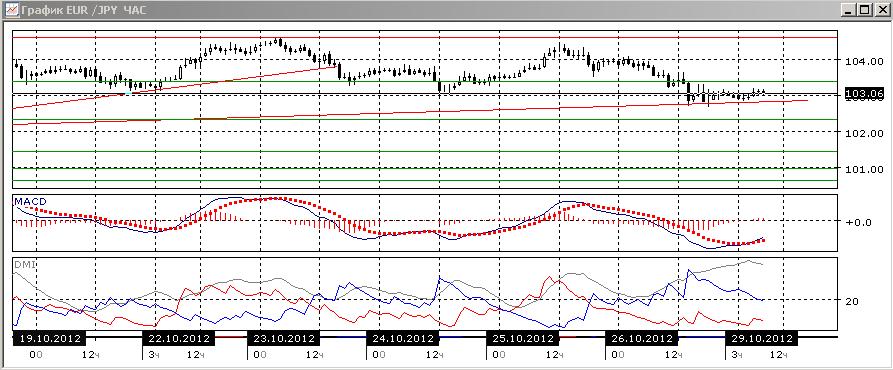Click the chart icon in title bar
The image size is (893, 370).
[x=11, y=10]
